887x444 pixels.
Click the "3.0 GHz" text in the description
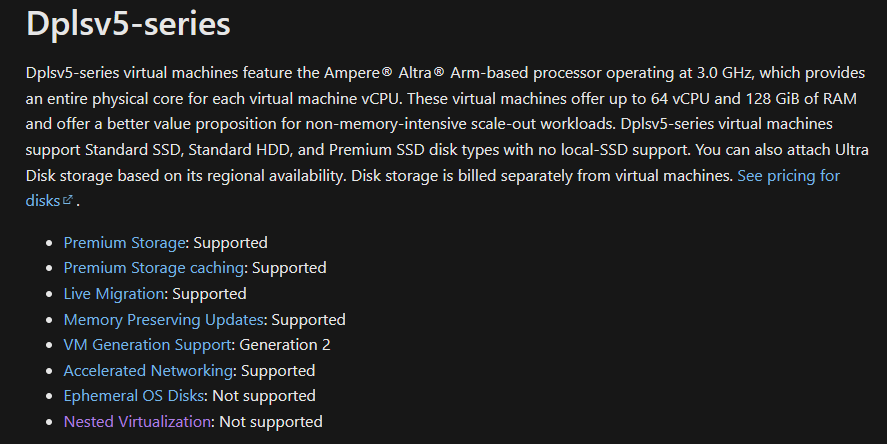coord(724,73)
